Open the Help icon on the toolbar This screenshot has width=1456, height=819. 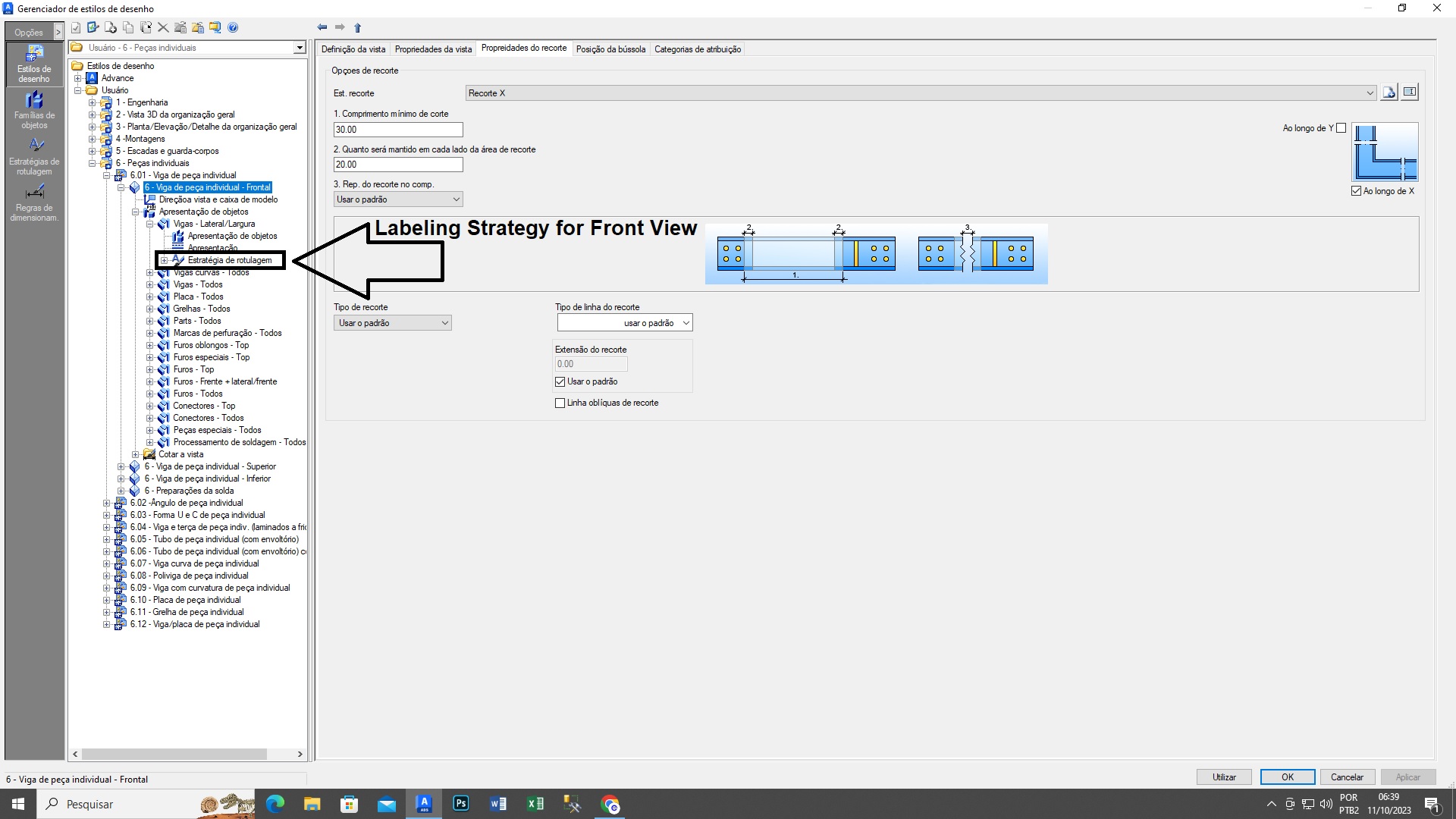pyautogui.click(x=234, y=27)
